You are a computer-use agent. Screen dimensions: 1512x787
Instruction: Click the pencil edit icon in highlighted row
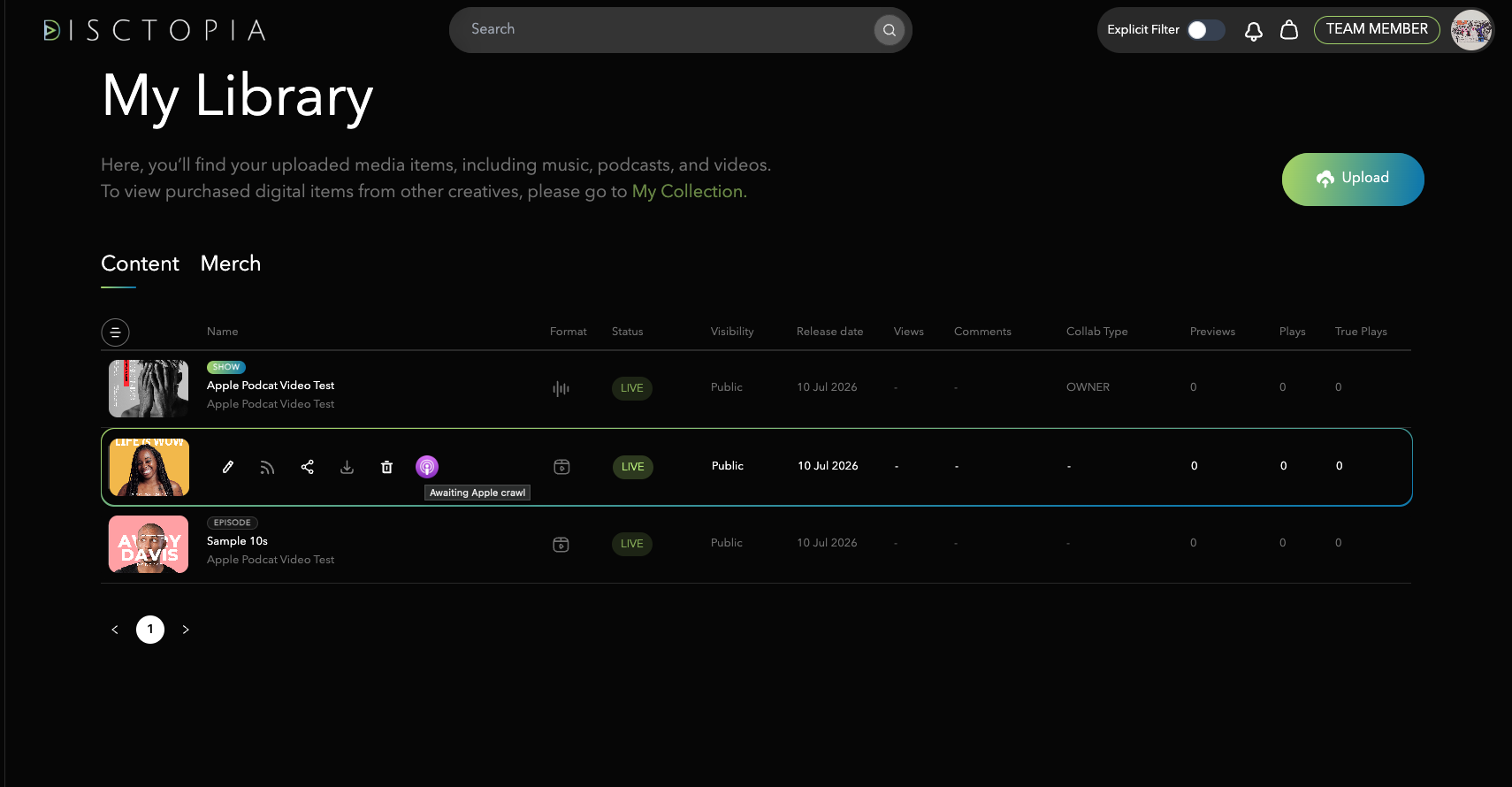tap(228, 467)
